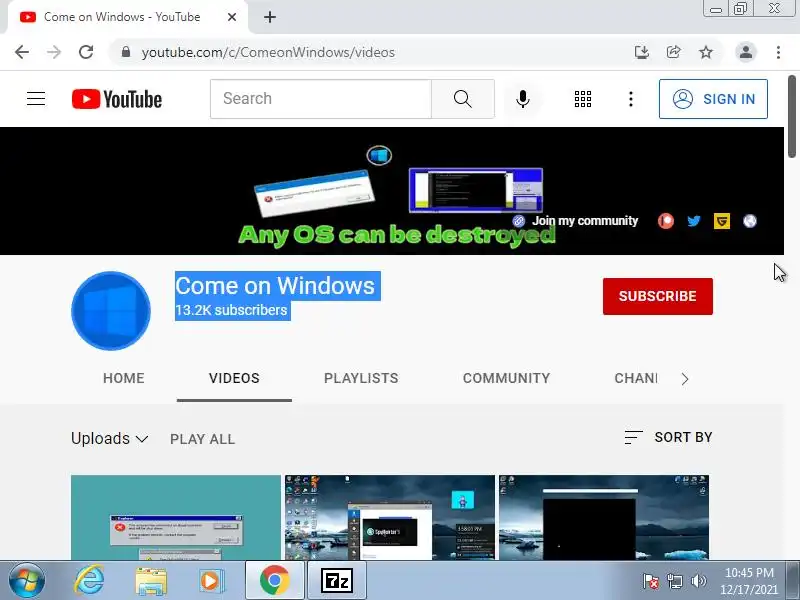The width and height of the screenshot is (800, 600).
Task: Click the magnifier search button
Action: (463, 99)
